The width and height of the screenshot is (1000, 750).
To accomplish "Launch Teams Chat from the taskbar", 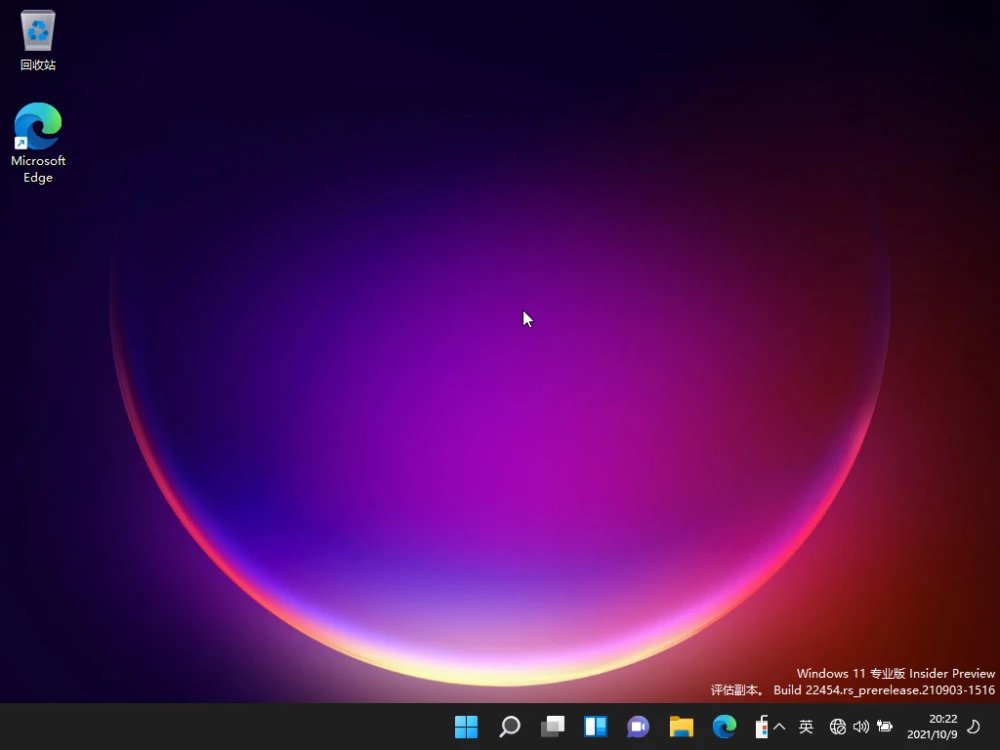I will point(638,727).
